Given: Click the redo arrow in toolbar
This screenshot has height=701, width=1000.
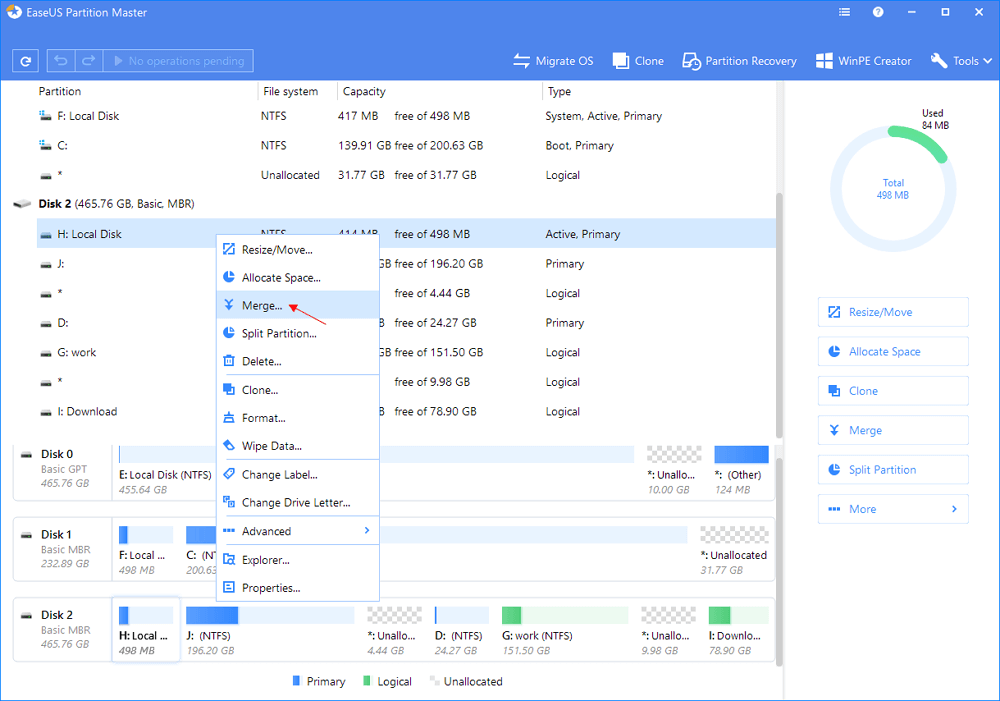Looking at the screenshot, I should (x=89, y=61).
